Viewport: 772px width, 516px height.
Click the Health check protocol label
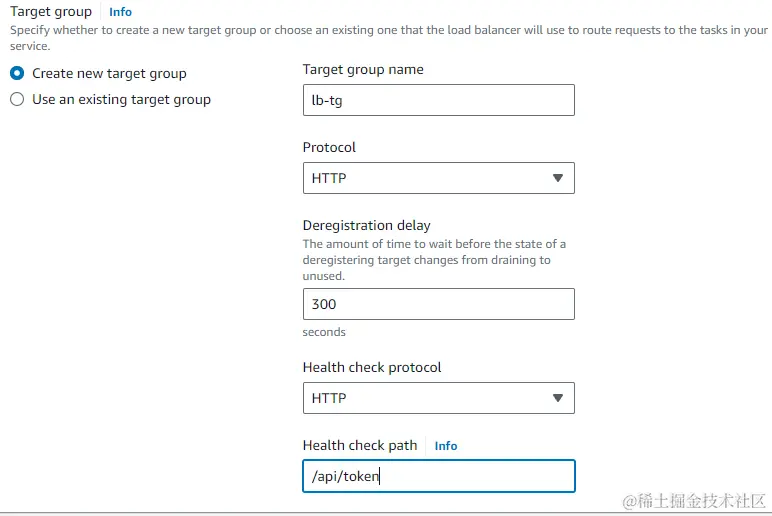tap(372, 367)
